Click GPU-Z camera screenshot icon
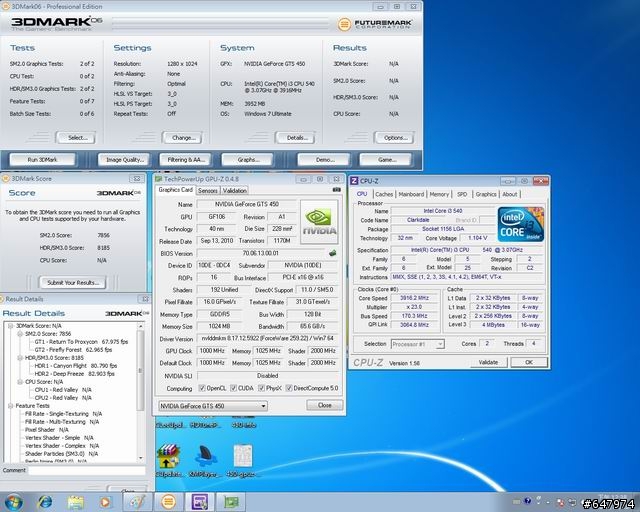Viewport: 640px width, 512px height. point(336,190)
